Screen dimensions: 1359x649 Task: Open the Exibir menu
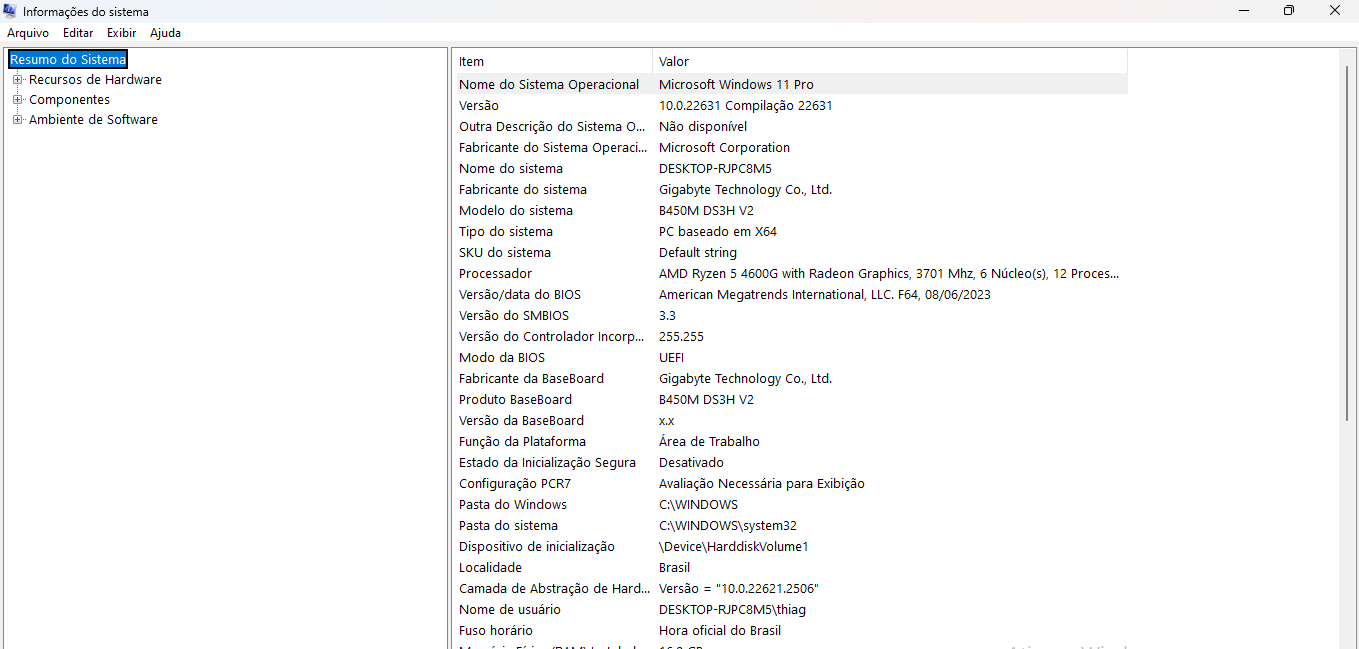(122, 33)
